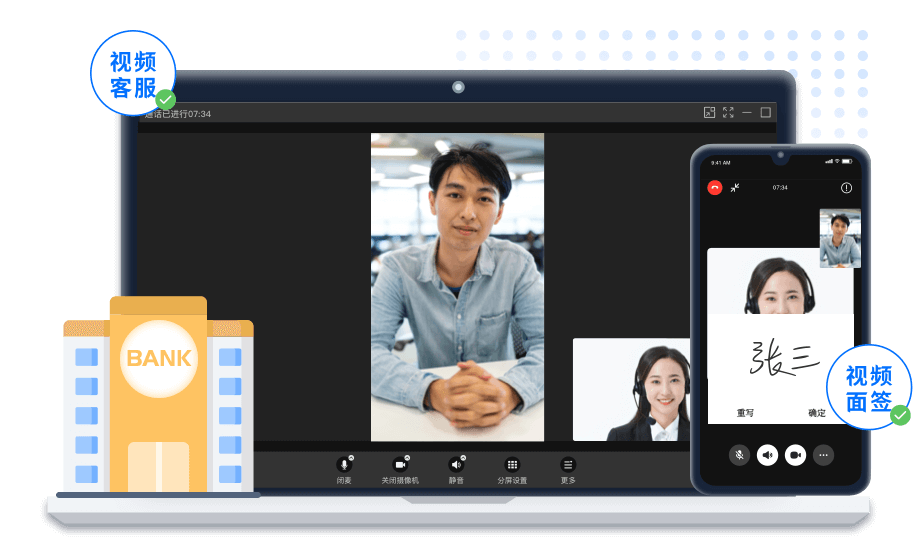Click the speaker mute icon in the laptop toolbar

tap(456, 465)
